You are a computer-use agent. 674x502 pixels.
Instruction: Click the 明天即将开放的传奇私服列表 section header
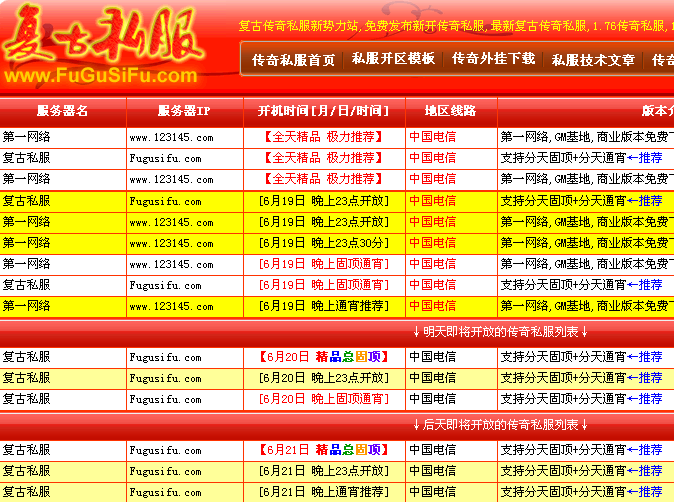[x=500, y=332]
